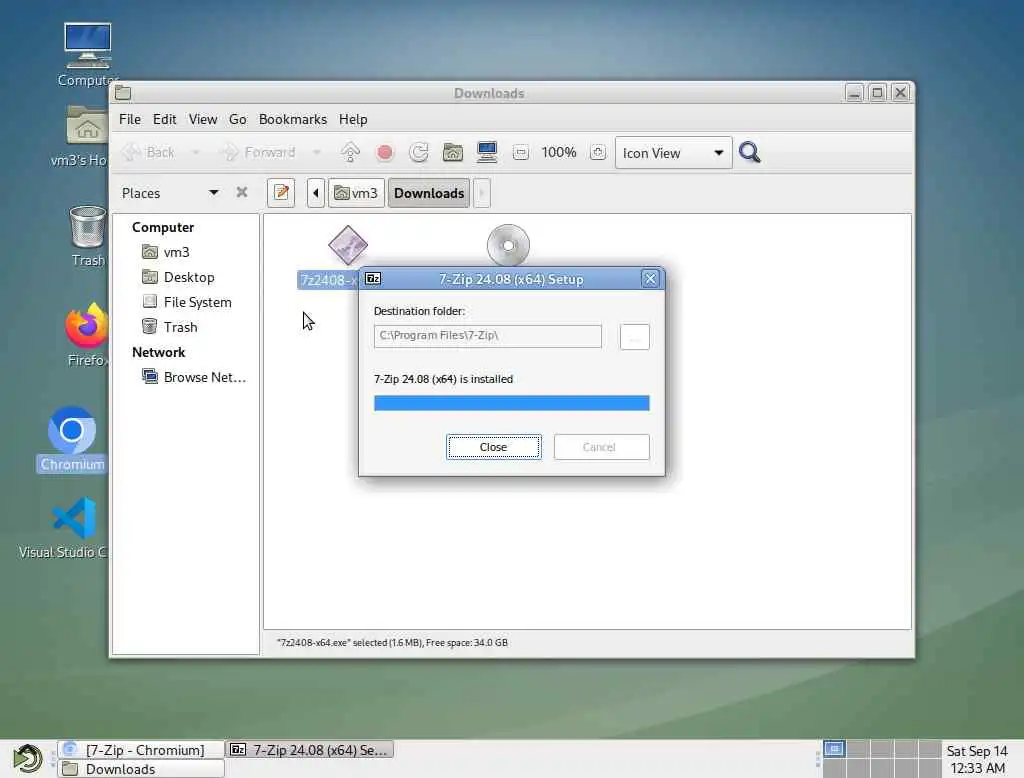The height and width of the screenshot is (778, 1024).
Task: Close the 7-Zip Setup dialog with X
Action: click(x=650, y=280)
